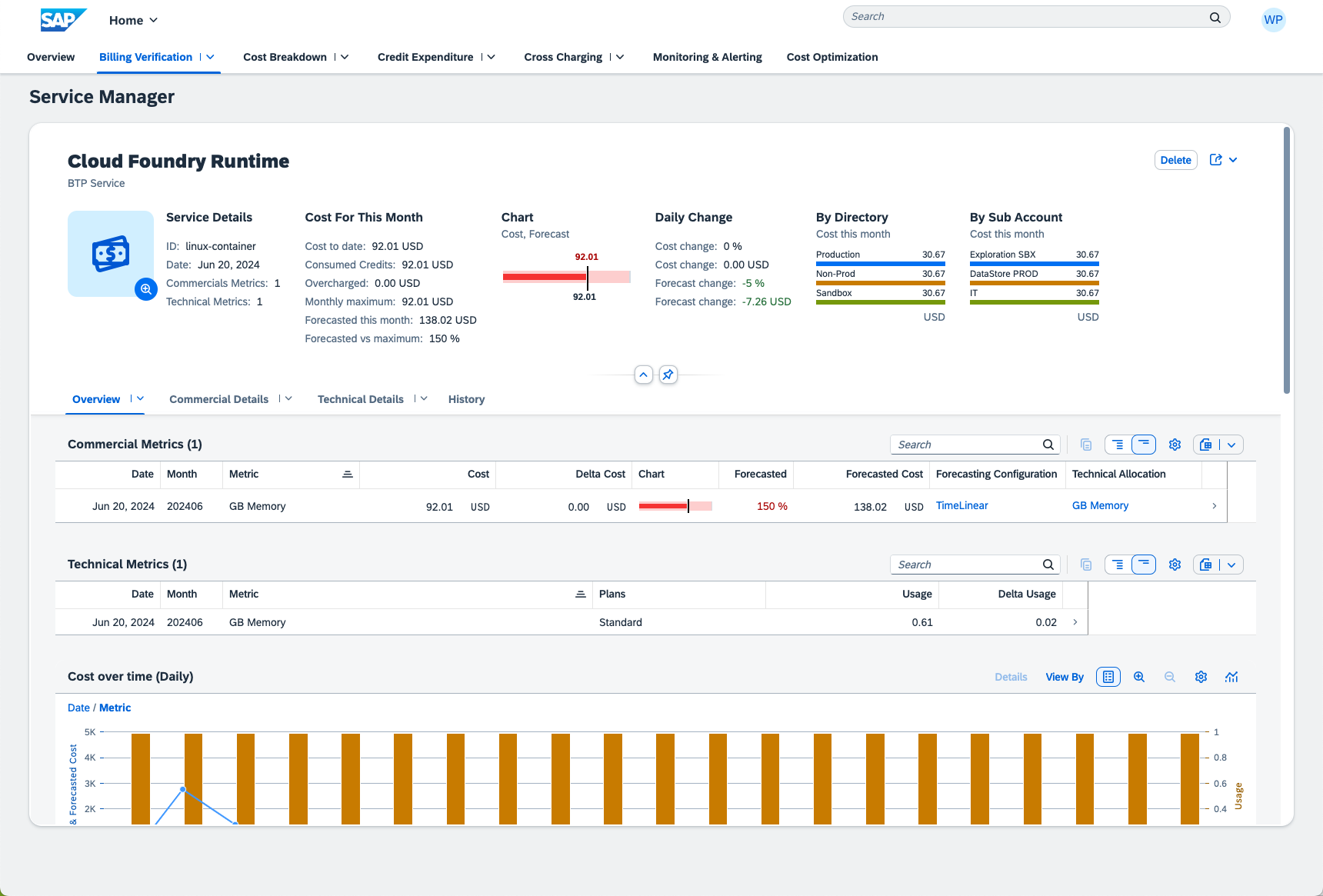The image size is (1323, 896).
Task: Open Cost Breakdown dropdown arrow
Action: tap(345, 57)
